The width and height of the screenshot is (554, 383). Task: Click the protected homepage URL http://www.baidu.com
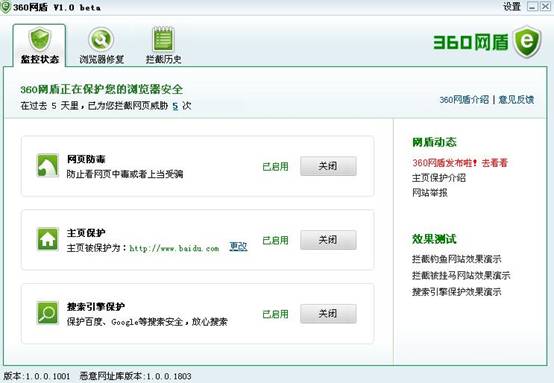pos(175,248)
